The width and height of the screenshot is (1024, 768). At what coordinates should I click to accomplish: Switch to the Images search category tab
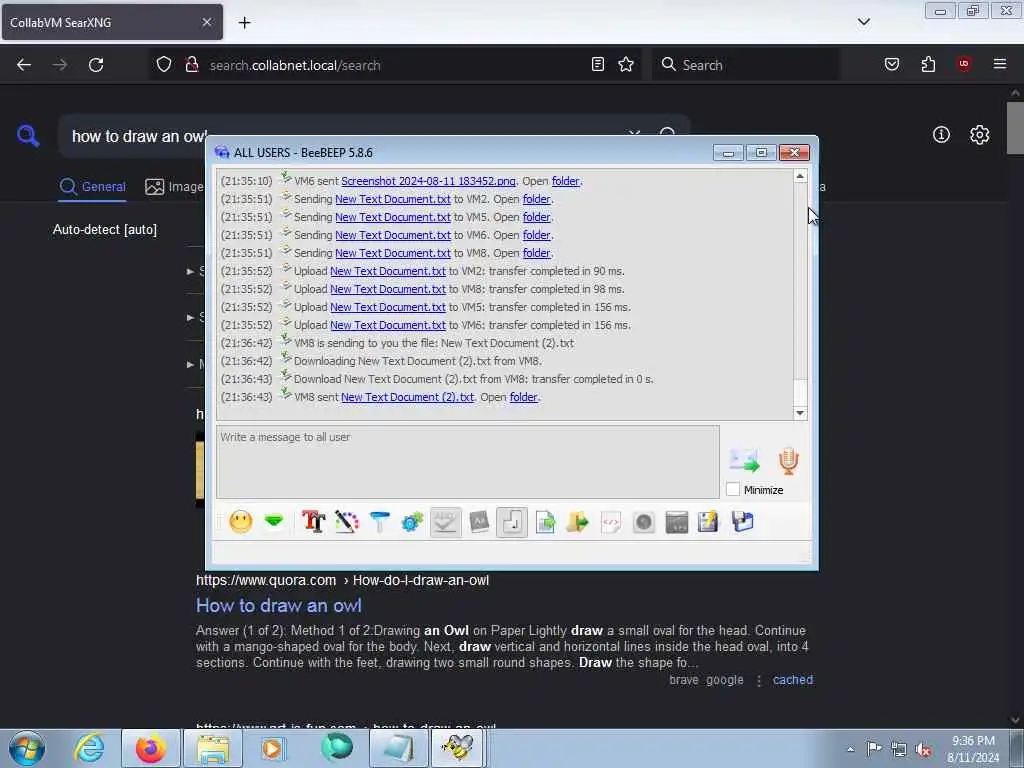(x=174, y=187)
